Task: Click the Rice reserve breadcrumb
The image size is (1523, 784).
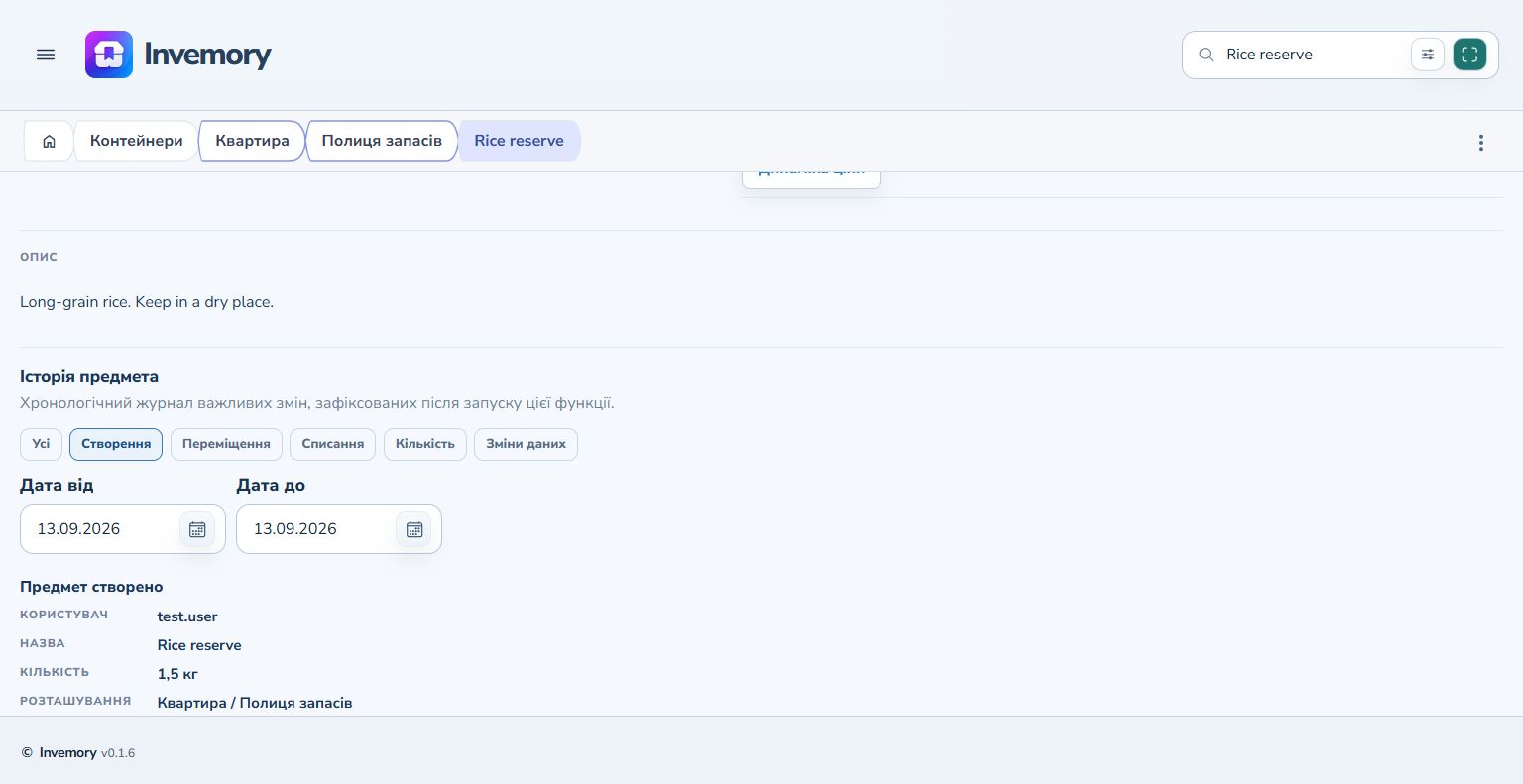Action: [x=519, y=141]
